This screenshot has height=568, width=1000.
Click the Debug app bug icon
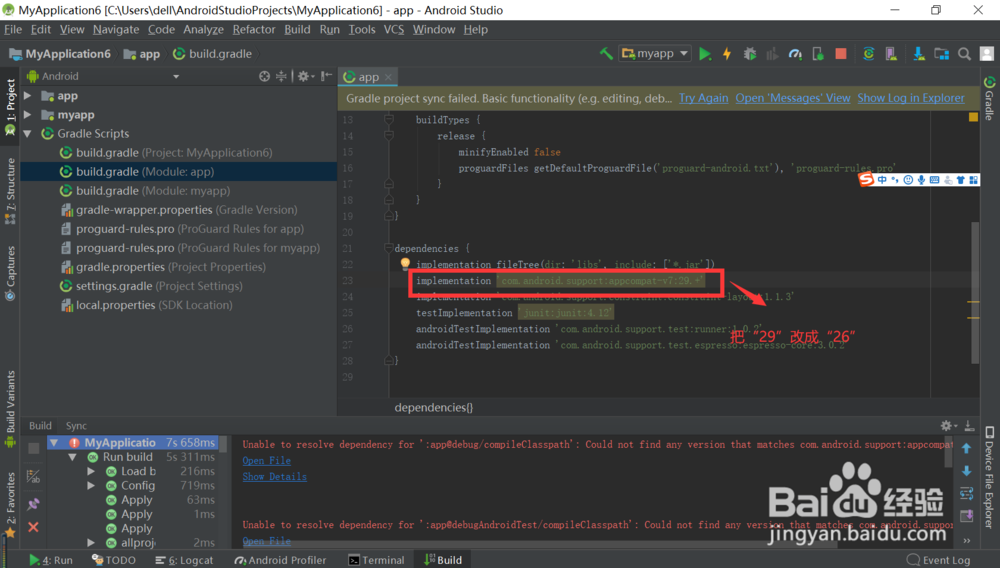(750, 54)
